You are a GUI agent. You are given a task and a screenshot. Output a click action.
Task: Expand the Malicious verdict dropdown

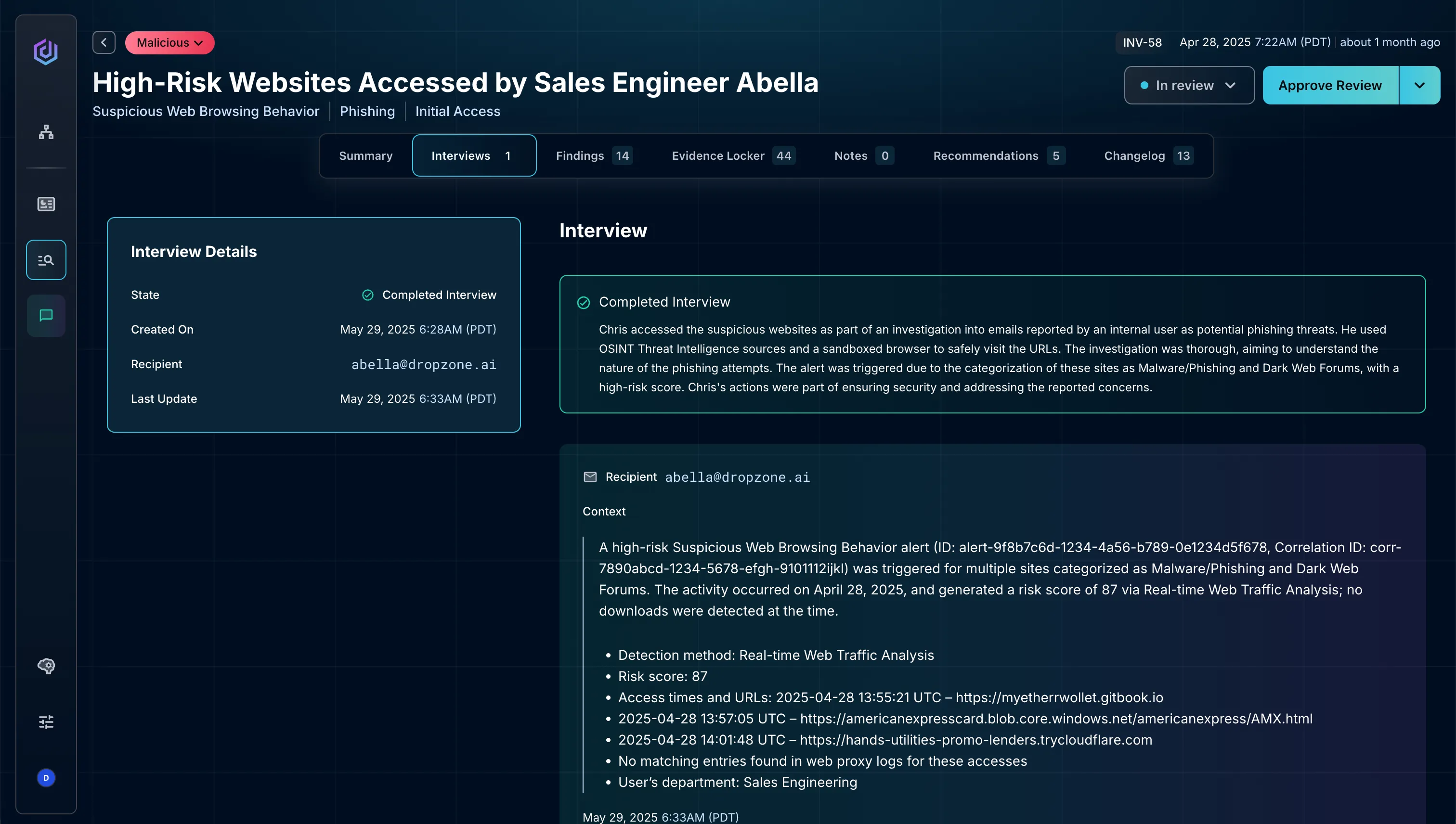169,42
